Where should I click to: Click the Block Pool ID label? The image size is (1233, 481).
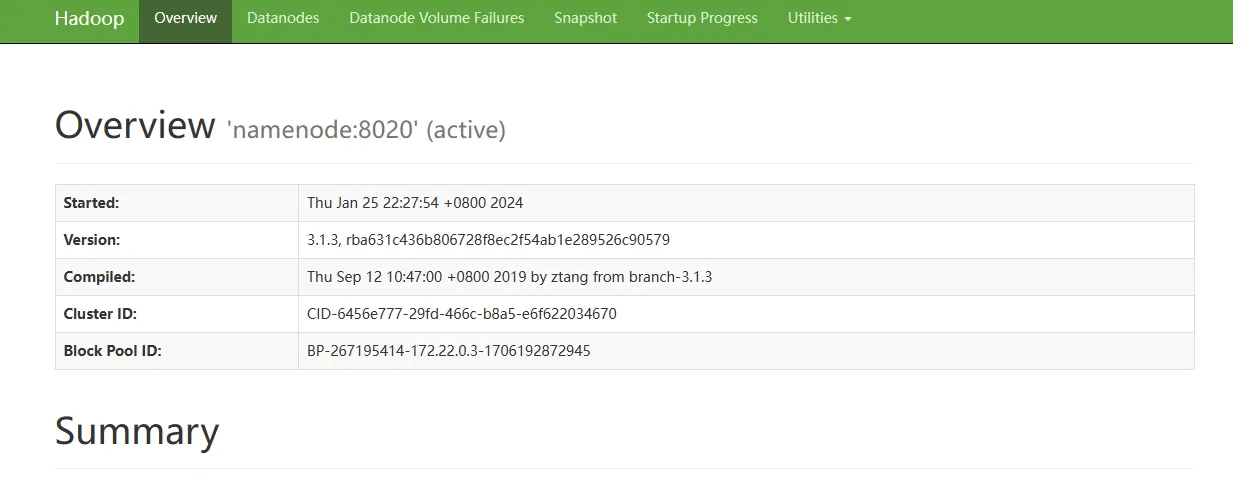click(x=112, y=351)
